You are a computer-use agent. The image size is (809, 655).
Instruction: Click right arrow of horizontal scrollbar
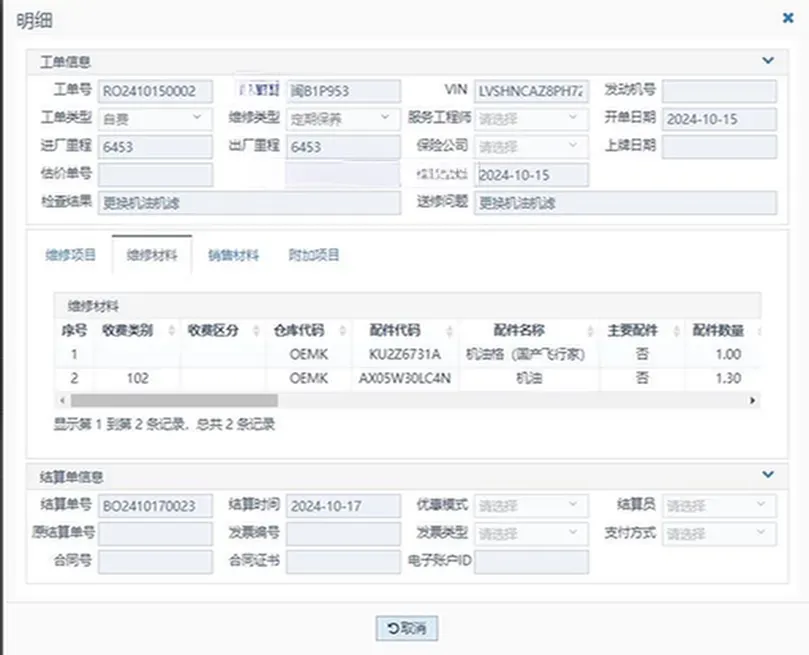click(755, 400)
